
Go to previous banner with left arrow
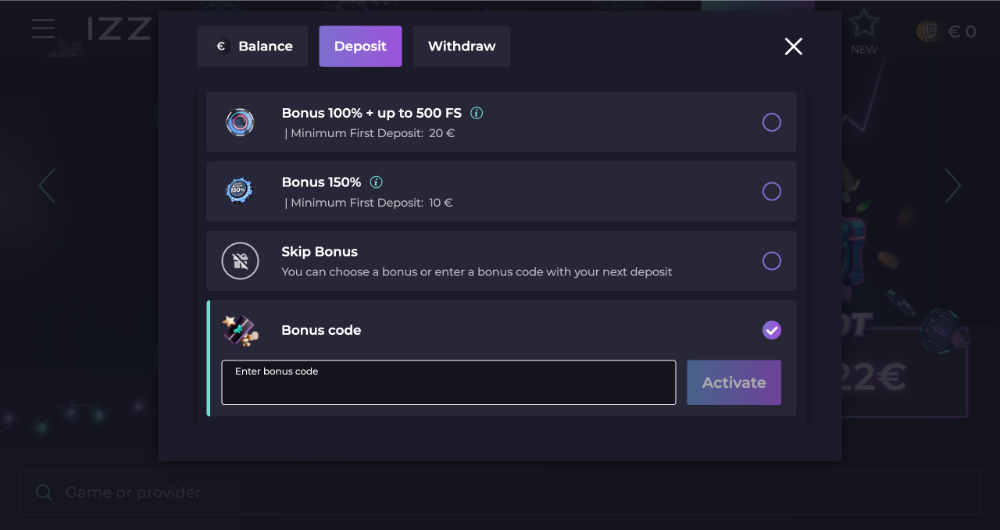(46, 186)
